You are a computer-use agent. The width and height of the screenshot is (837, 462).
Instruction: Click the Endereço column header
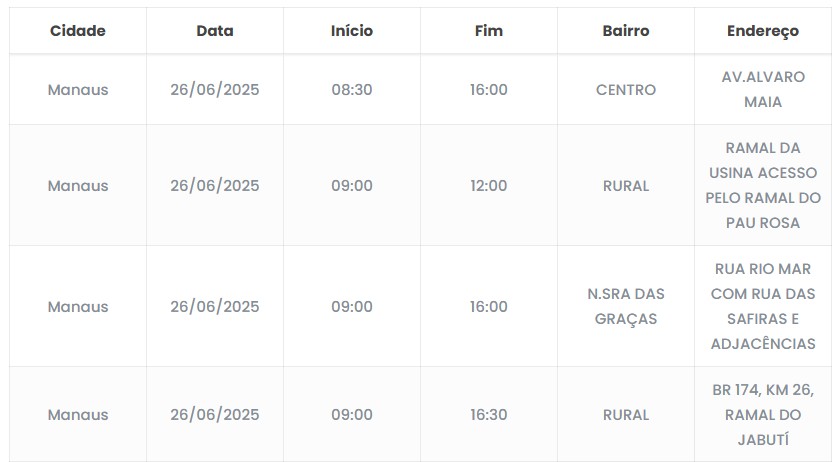763,31
